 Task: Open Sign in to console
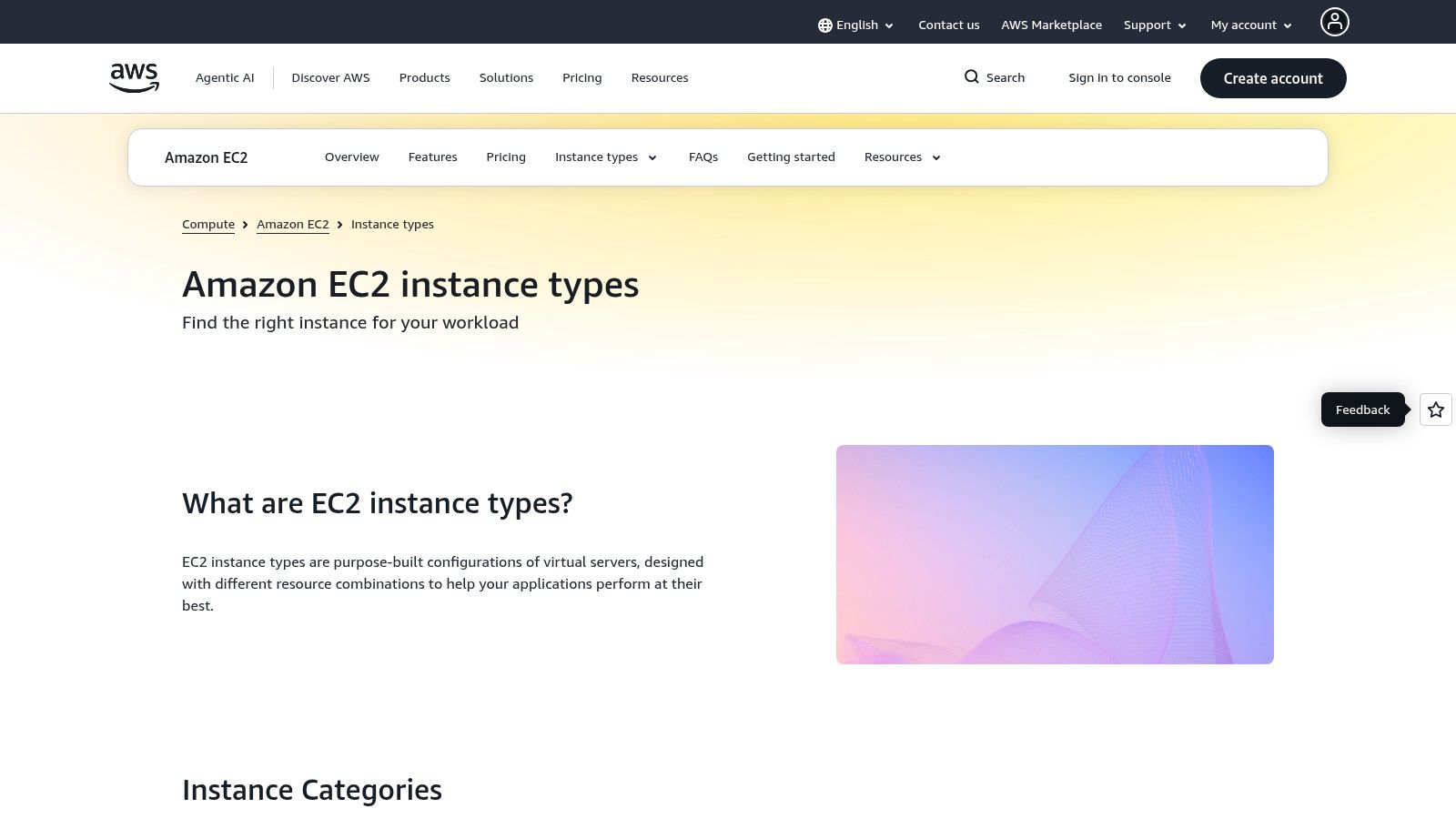(1119, 77)
